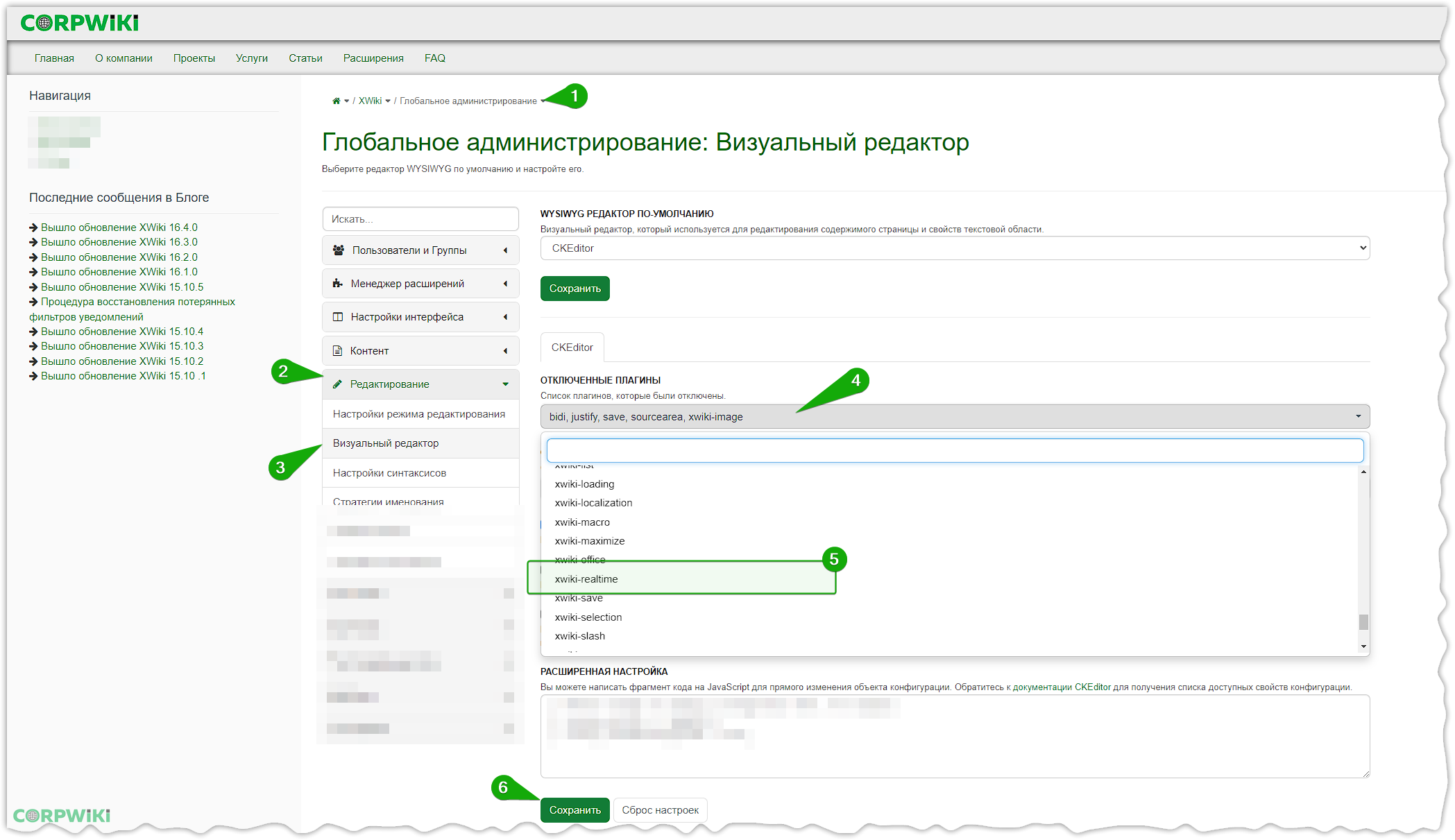Open the disabled plugins dropdown list
Viewport: 1455px width, 840px height.
(955, 417)
